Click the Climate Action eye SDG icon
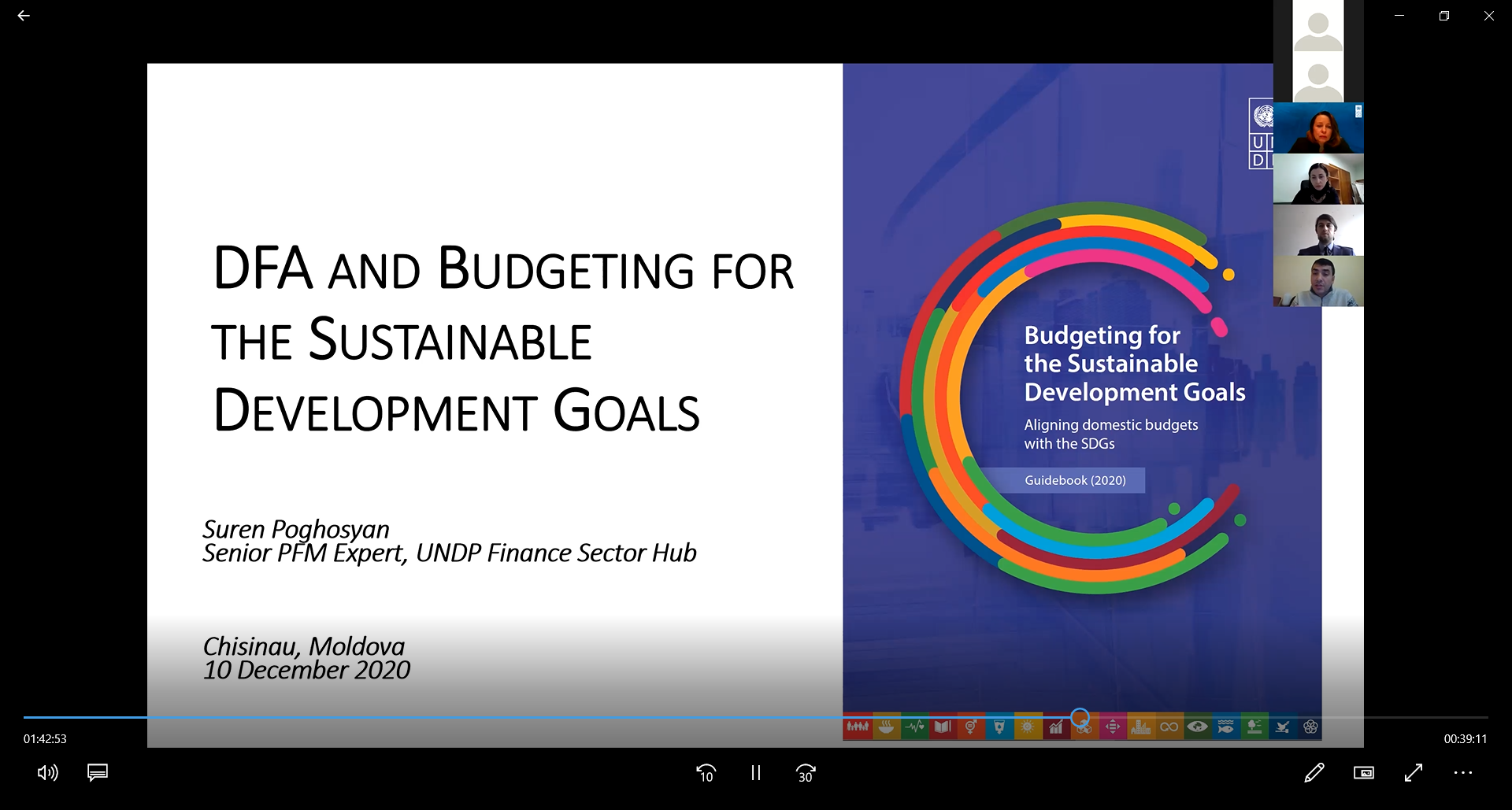 click(1198, 727)
